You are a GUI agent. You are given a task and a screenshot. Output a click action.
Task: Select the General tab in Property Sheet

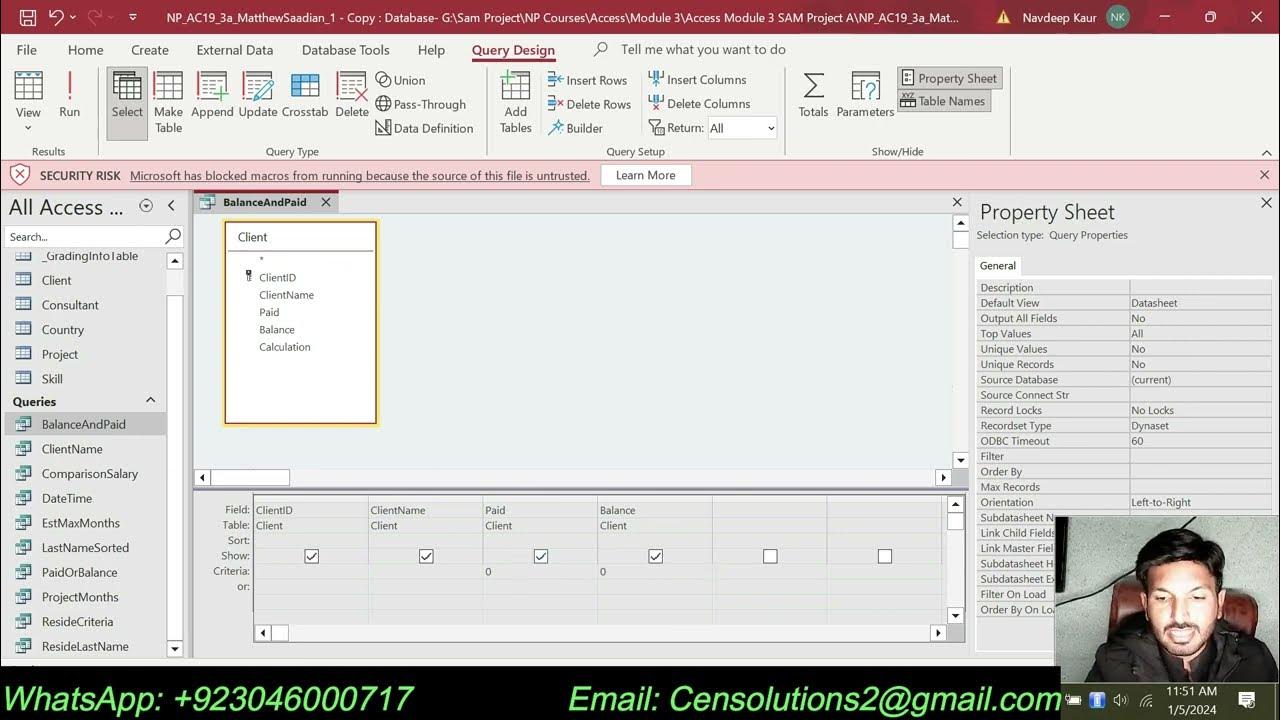997,266
